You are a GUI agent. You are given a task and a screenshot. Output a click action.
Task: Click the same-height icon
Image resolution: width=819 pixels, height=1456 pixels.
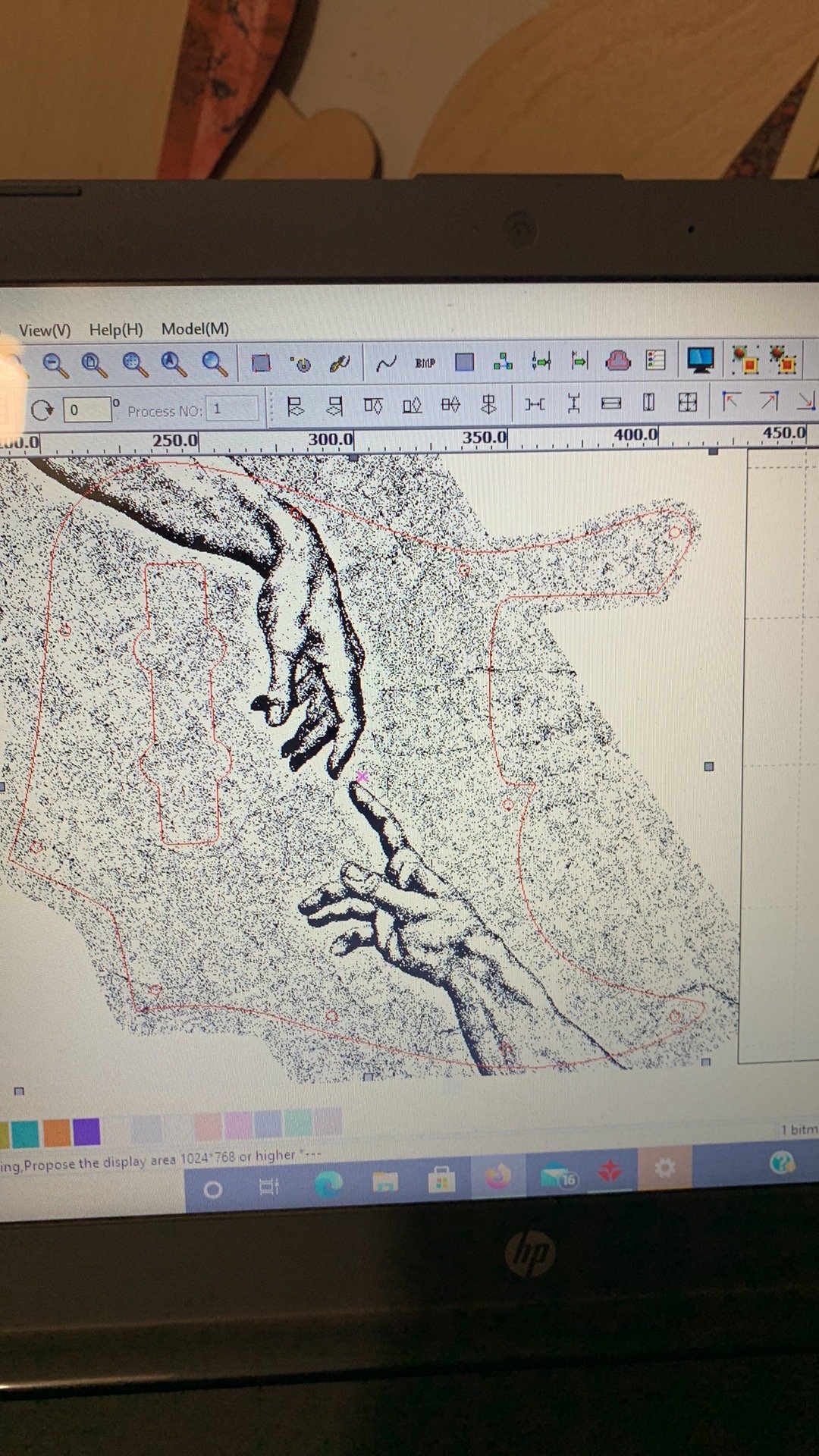649,402
